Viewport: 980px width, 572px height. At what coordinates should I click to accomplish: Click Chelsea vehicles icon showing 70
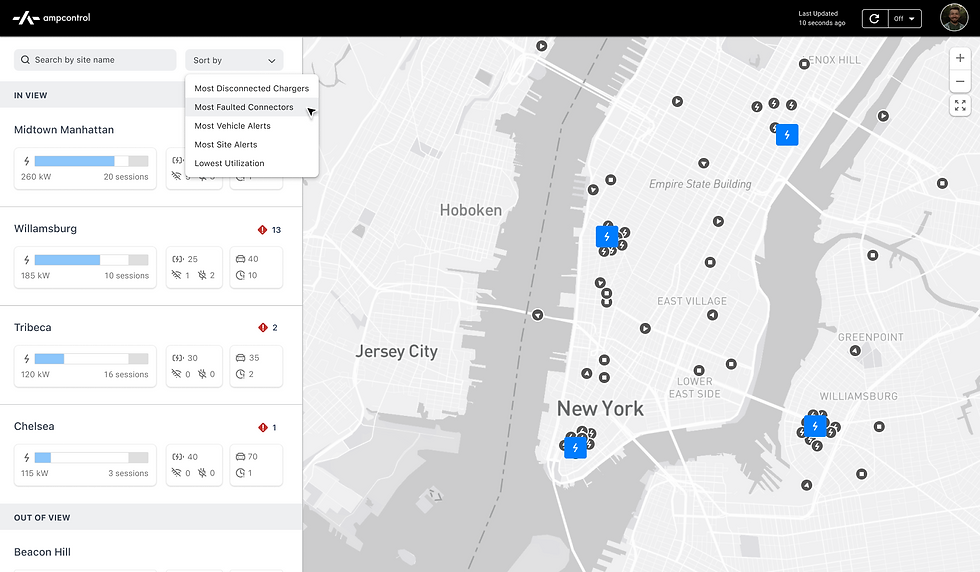click(240, 456)
